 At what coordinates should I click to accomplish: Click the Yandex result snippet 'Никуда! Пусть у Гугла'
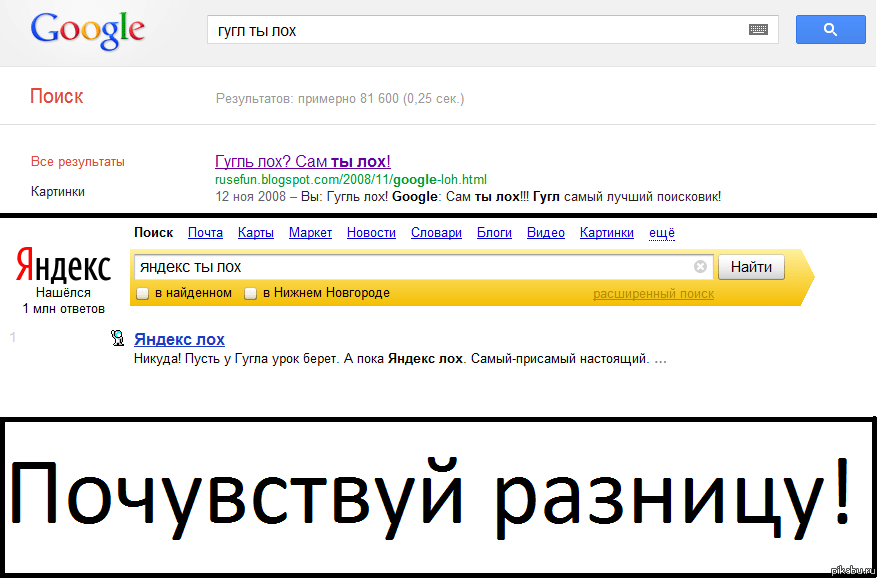click(x=400, y=359)
